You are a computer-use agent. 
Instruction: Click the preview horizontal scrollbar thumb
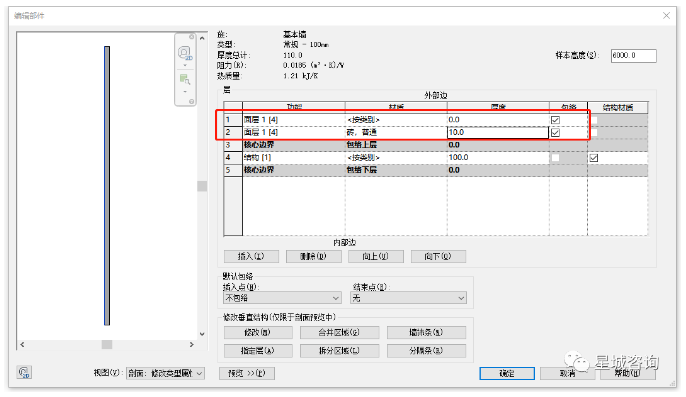tap(107, 345)
